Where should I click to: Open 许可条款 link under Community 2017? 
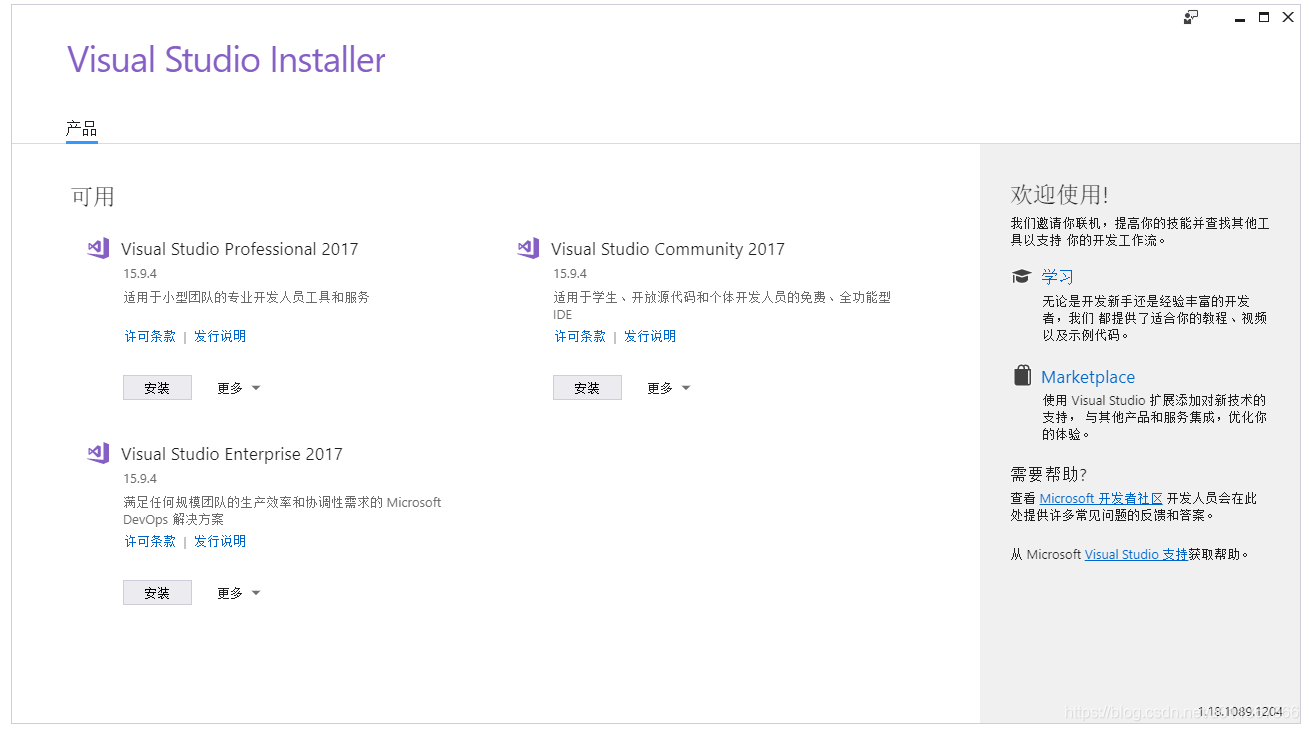(580, 336)
